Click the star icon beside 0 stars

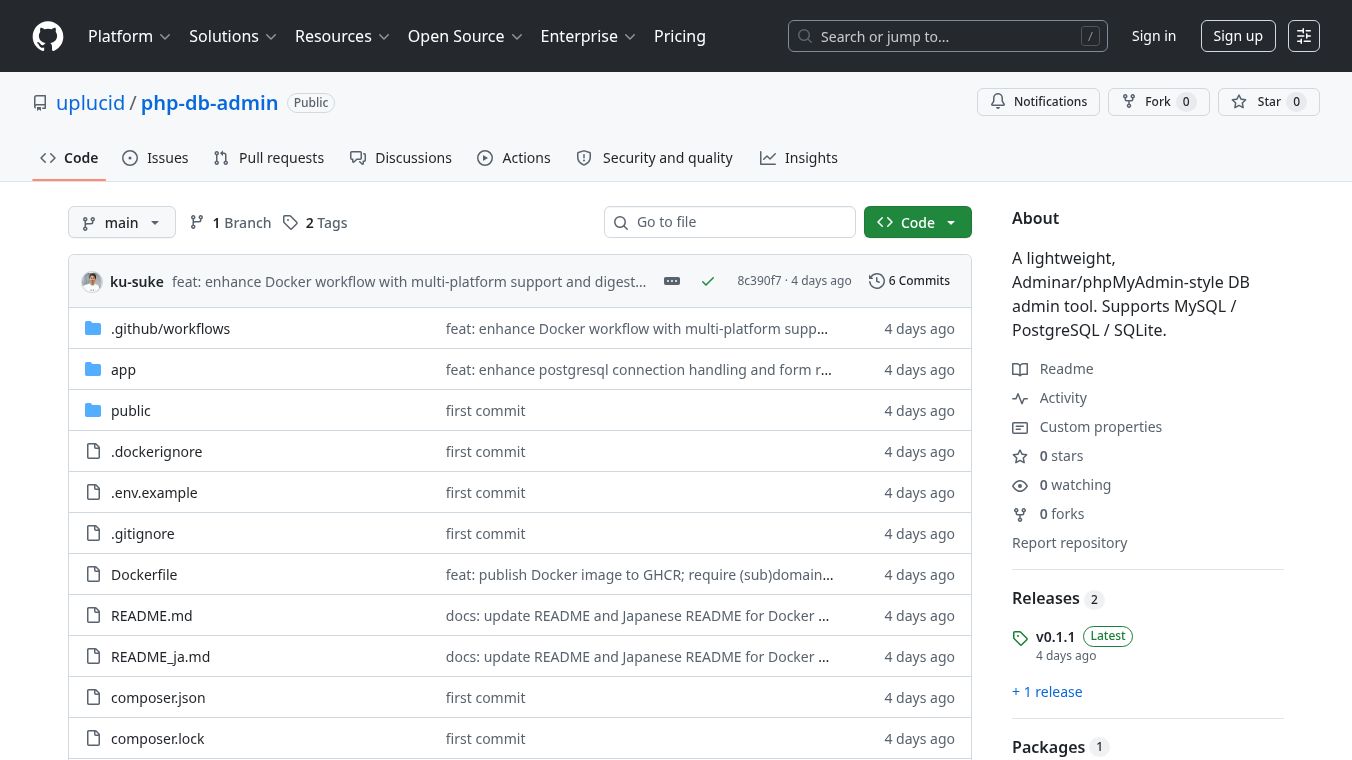1020,456
